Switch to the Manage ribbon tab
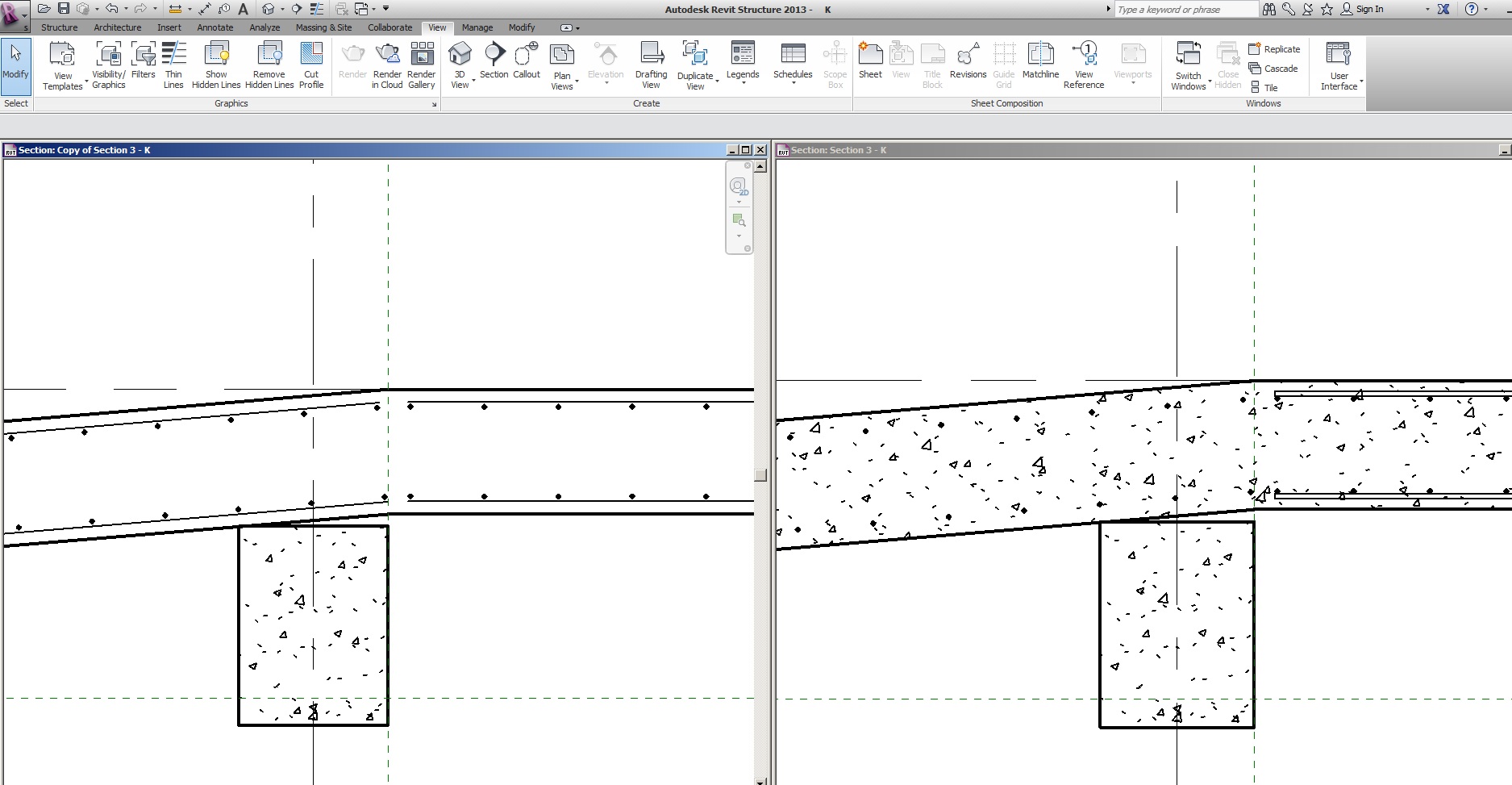This screenshot has width=1512, height=785. 477,27
